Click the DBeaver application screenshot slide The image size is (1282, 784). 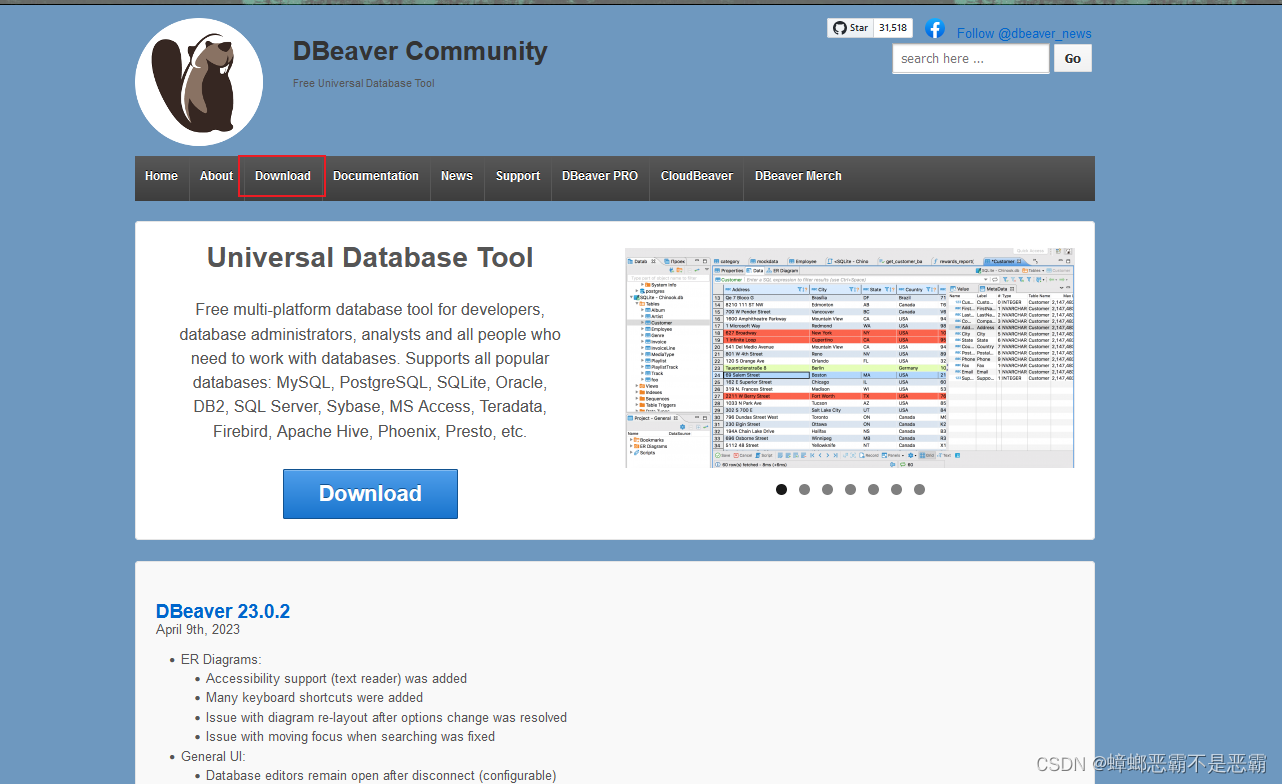850,358
